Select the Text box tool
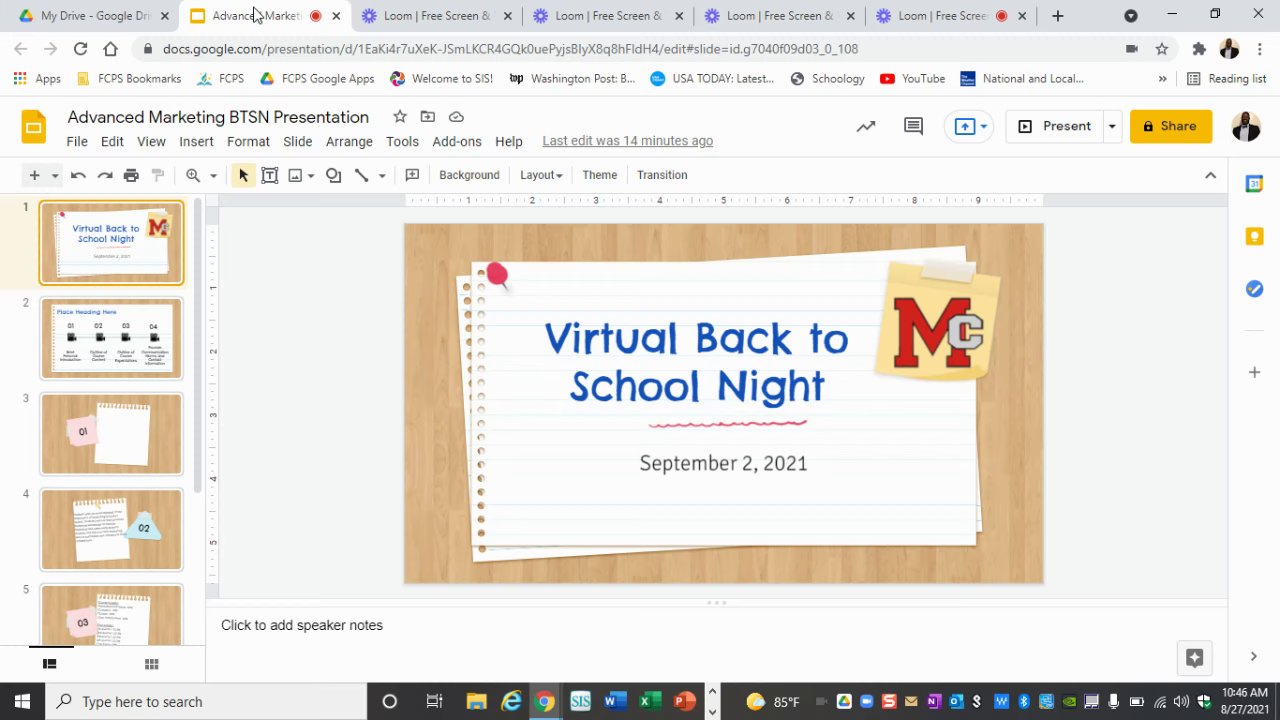 (x=270, y=175)
